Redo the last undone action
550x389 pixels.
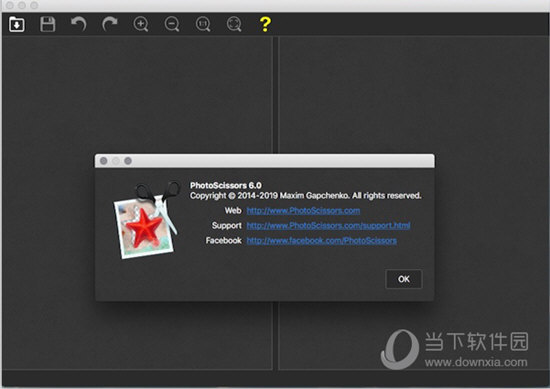109,24
